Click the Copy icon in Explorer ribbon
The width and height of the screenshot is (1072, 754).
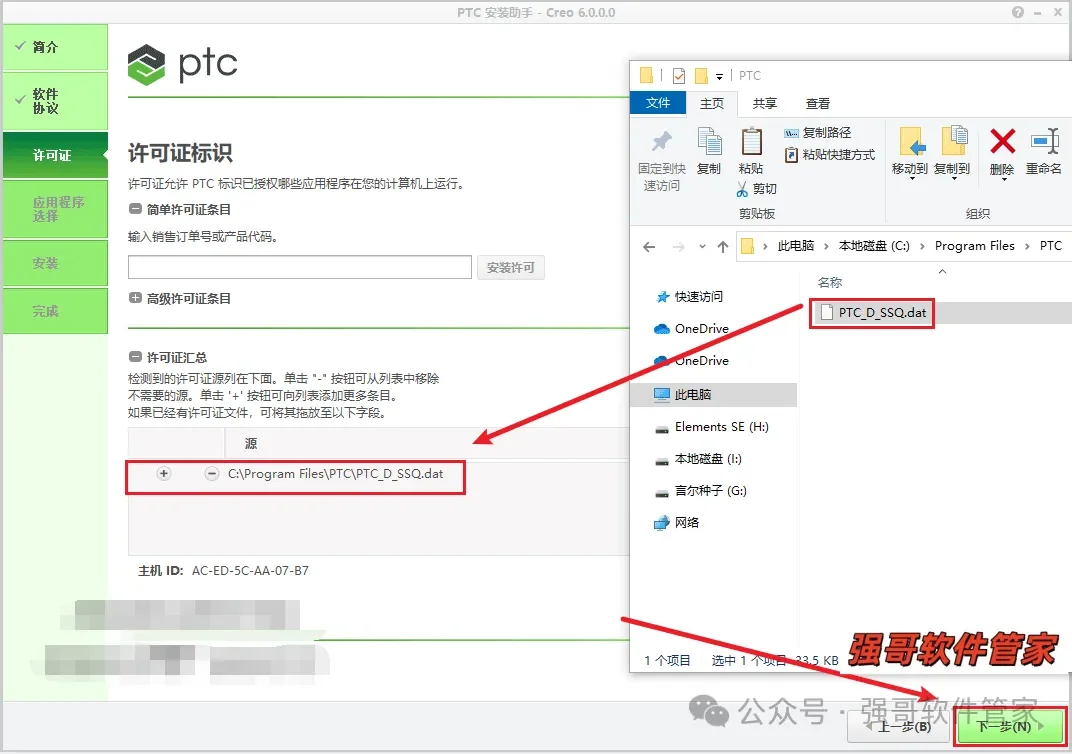(709, 142)
